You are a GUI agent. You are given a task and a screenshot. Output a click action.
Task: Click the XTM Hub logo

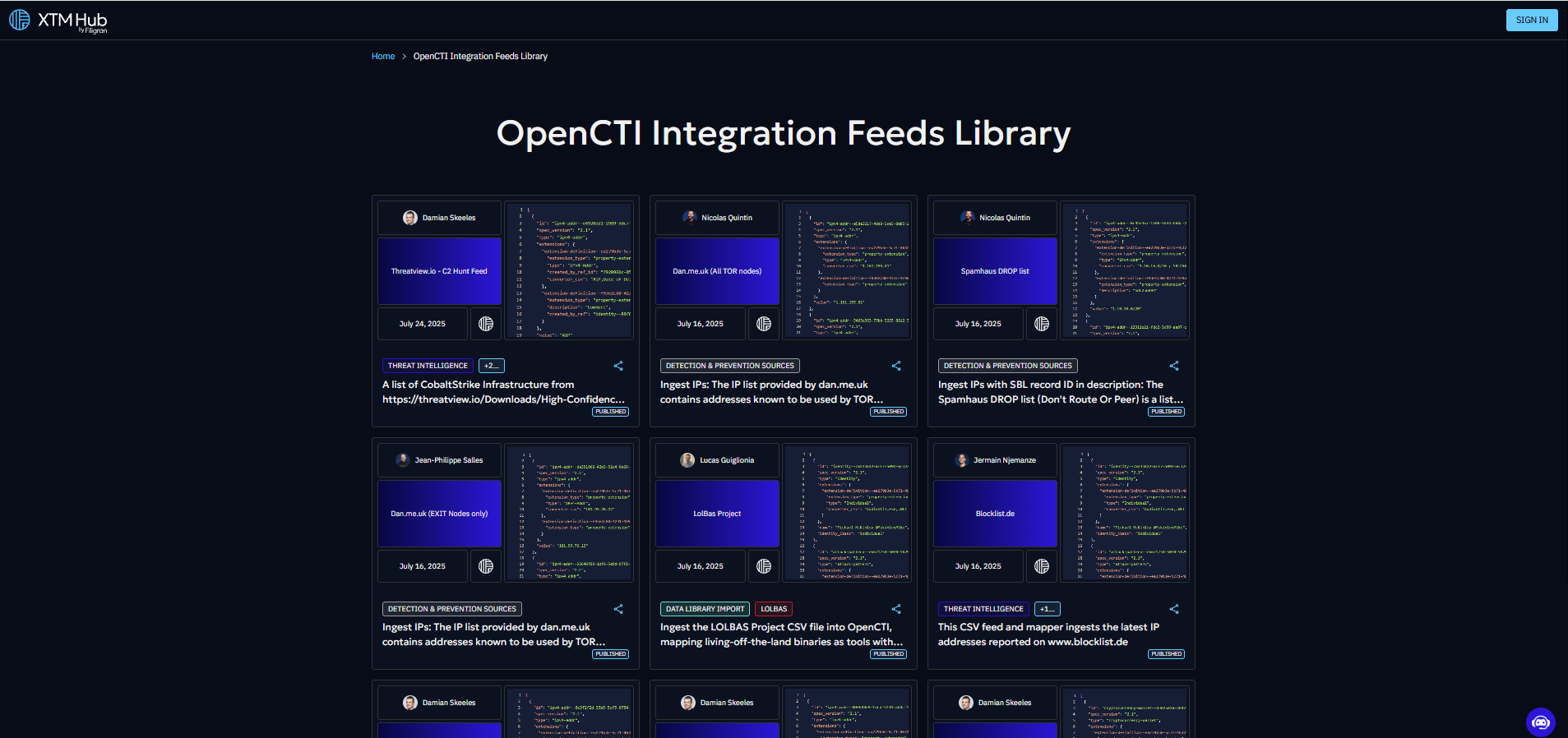coord(58,21)
